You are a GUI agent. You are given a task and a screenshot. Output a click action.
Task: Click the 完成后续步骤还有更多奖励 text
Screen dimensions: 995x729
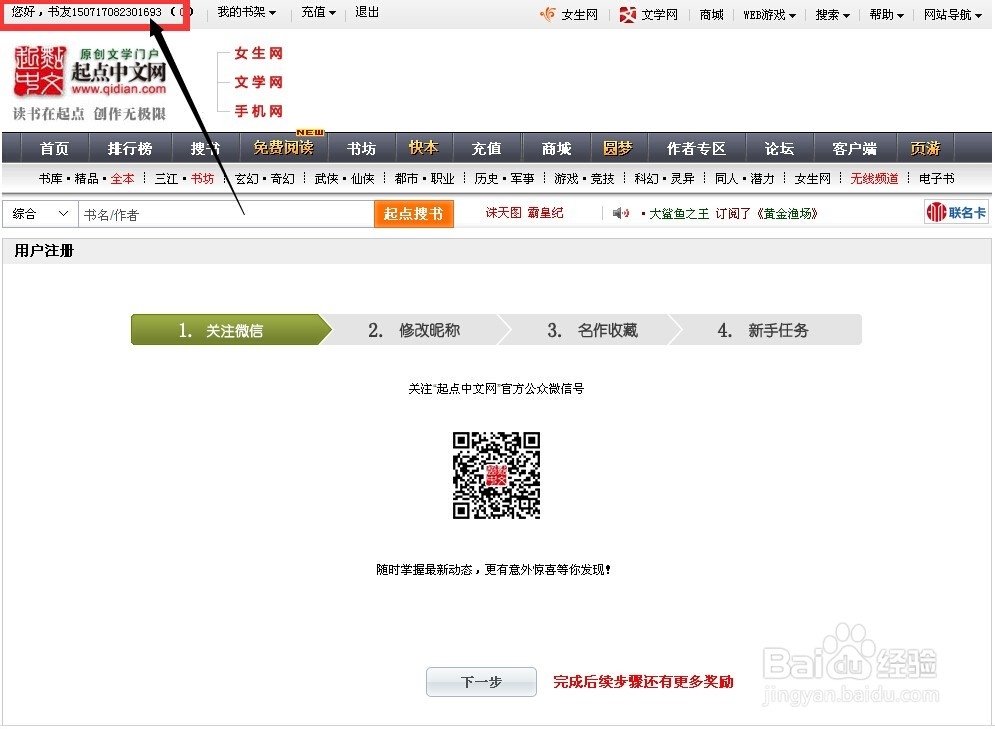tap(643, 682)
